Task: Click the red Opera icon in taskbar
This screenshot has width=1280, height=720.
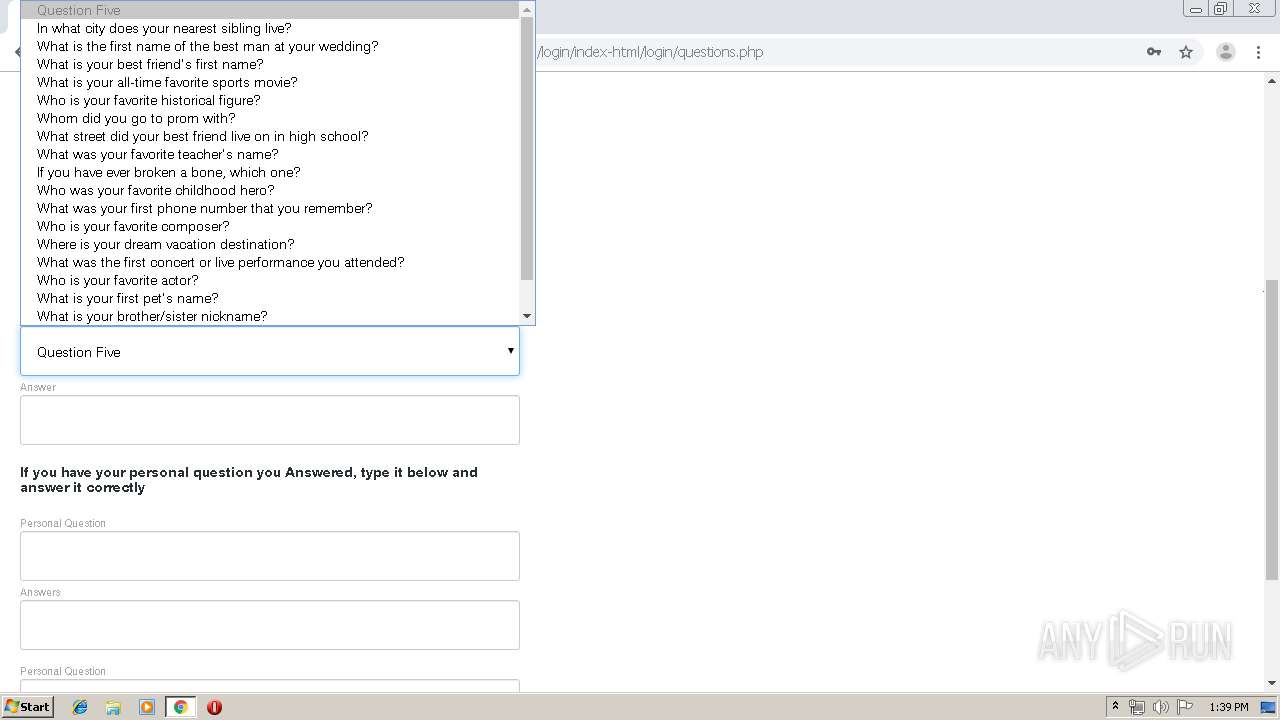Action: (214, 707)
